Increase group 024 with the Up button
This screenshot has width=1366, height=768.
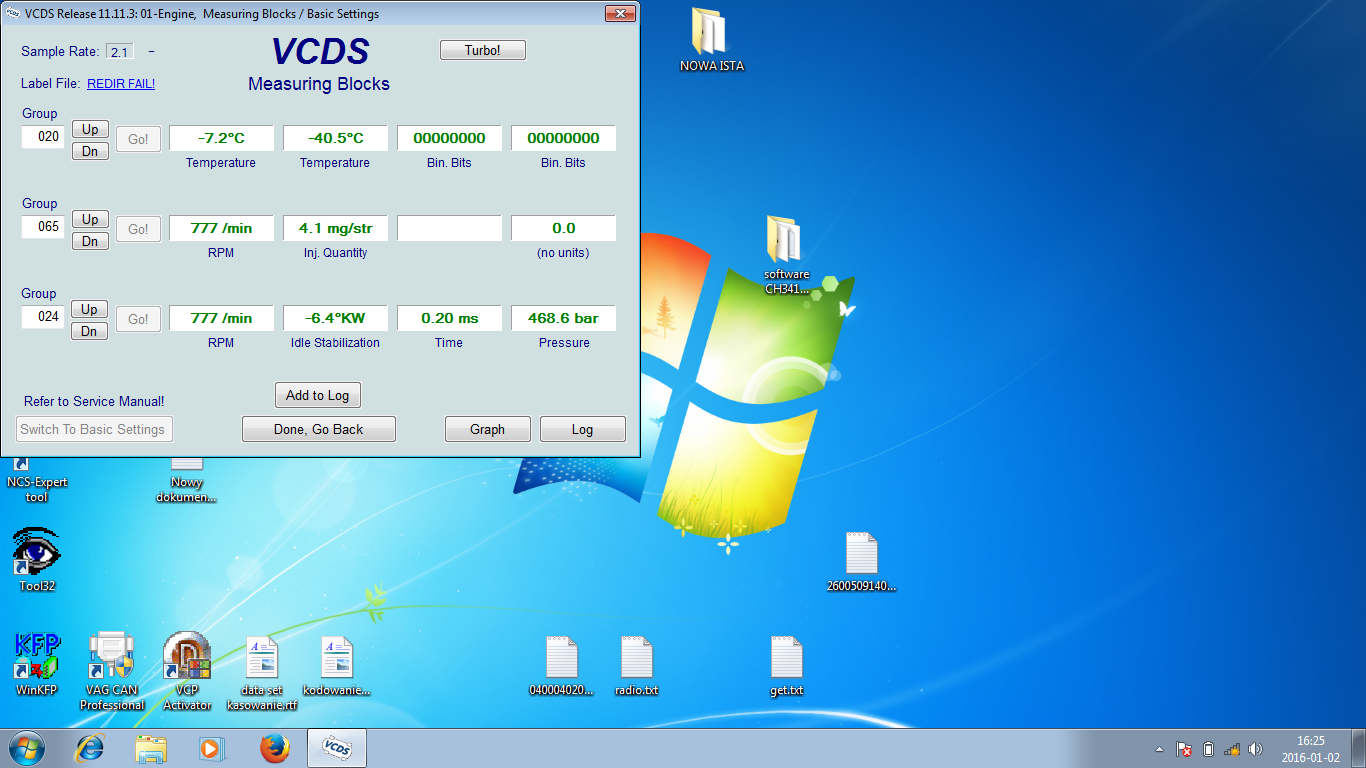(x=90, y=309)
